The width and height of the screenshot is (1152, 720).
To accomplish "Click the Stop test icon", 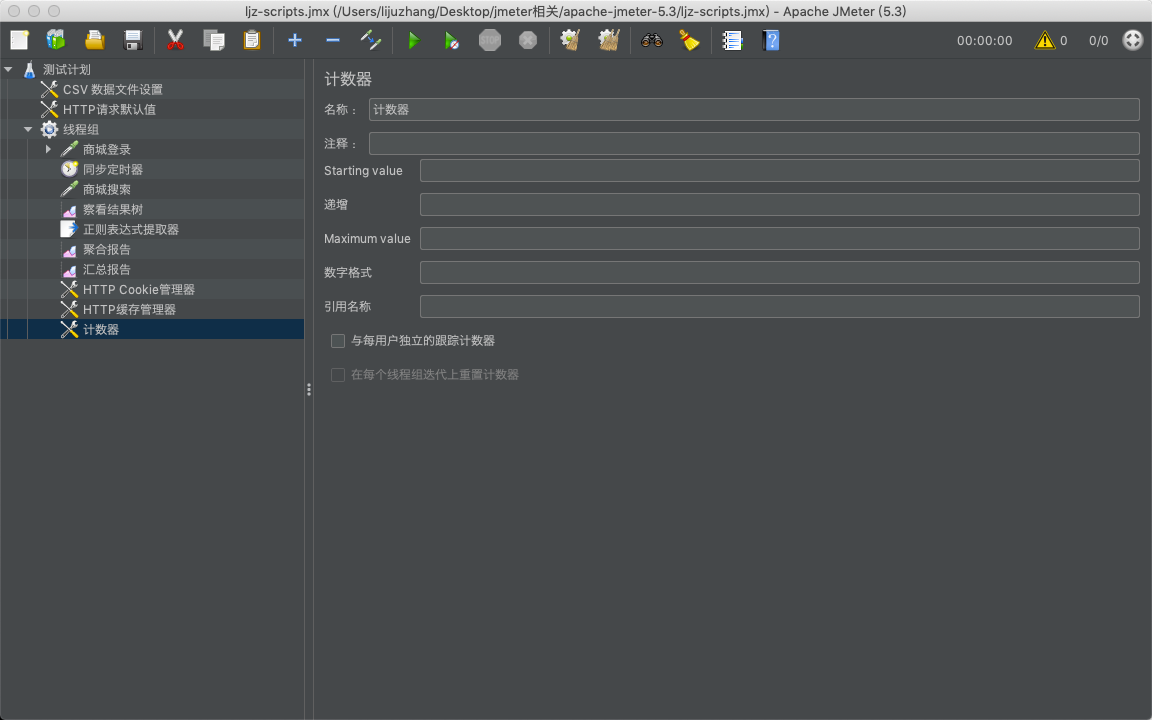I will point(490,40).
